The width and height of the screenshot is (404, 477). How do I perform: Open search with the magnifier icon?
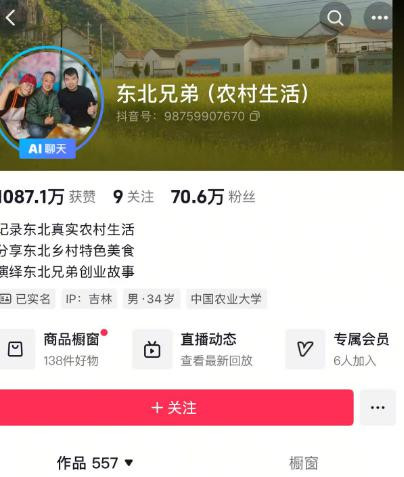point(335,18)
